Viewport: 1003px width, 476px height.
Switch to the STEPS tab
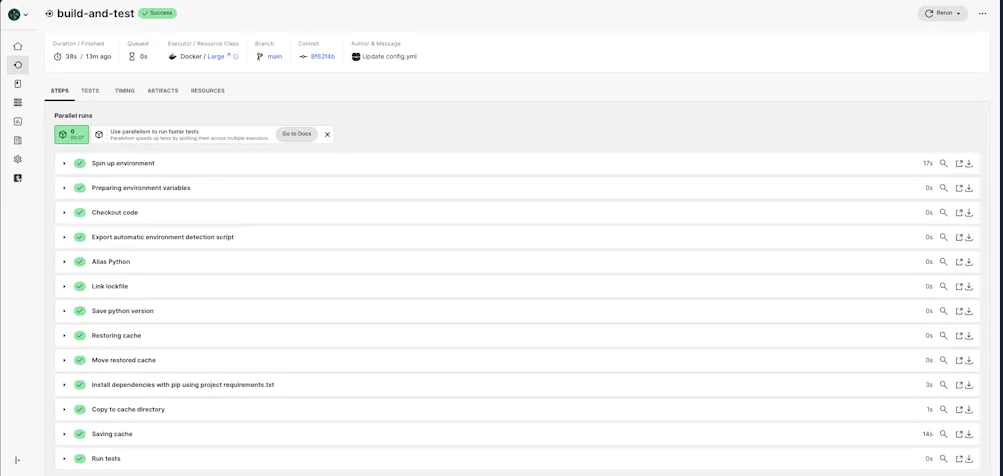pyautogui.click(x=59, y=91)
